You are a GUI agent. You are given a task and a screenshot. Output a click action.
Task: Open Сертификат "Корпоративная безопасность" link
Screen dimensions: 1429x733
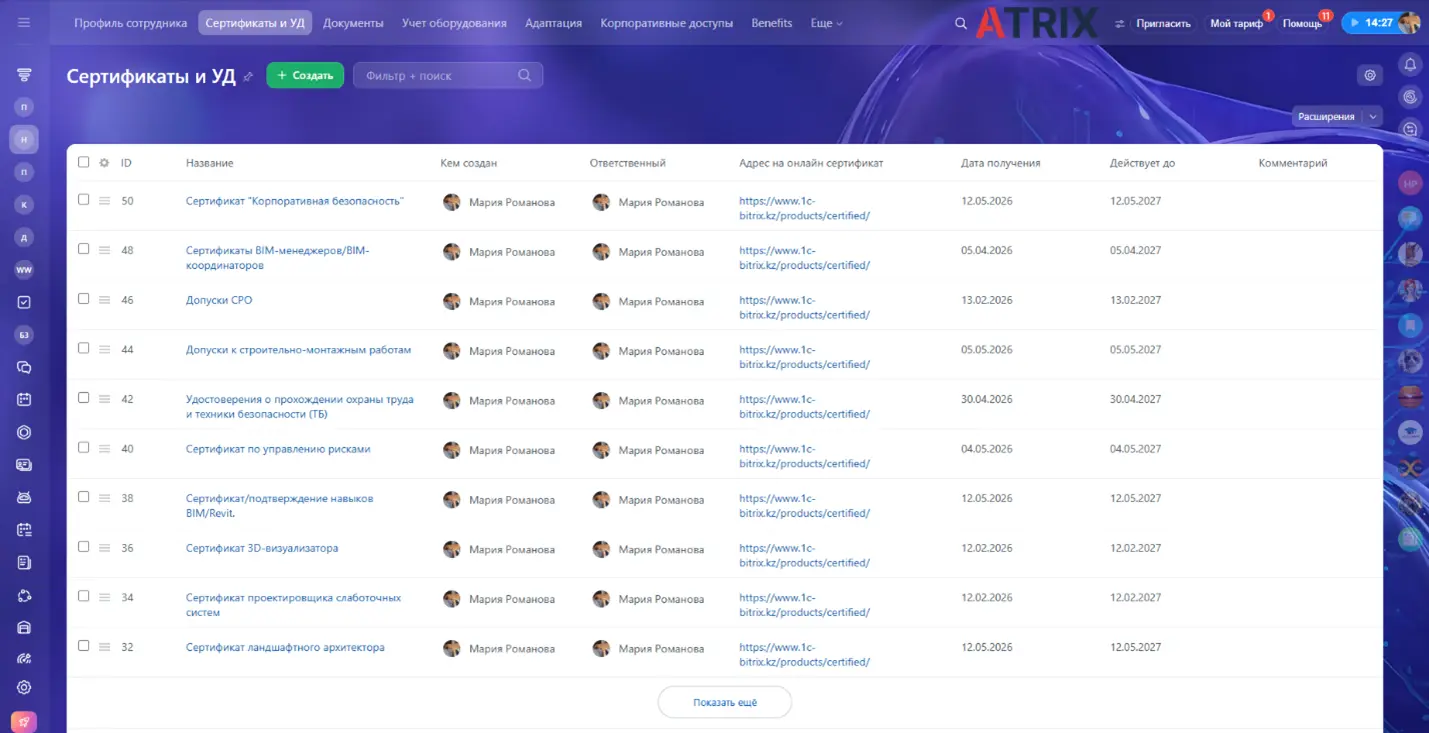(295, 201)
